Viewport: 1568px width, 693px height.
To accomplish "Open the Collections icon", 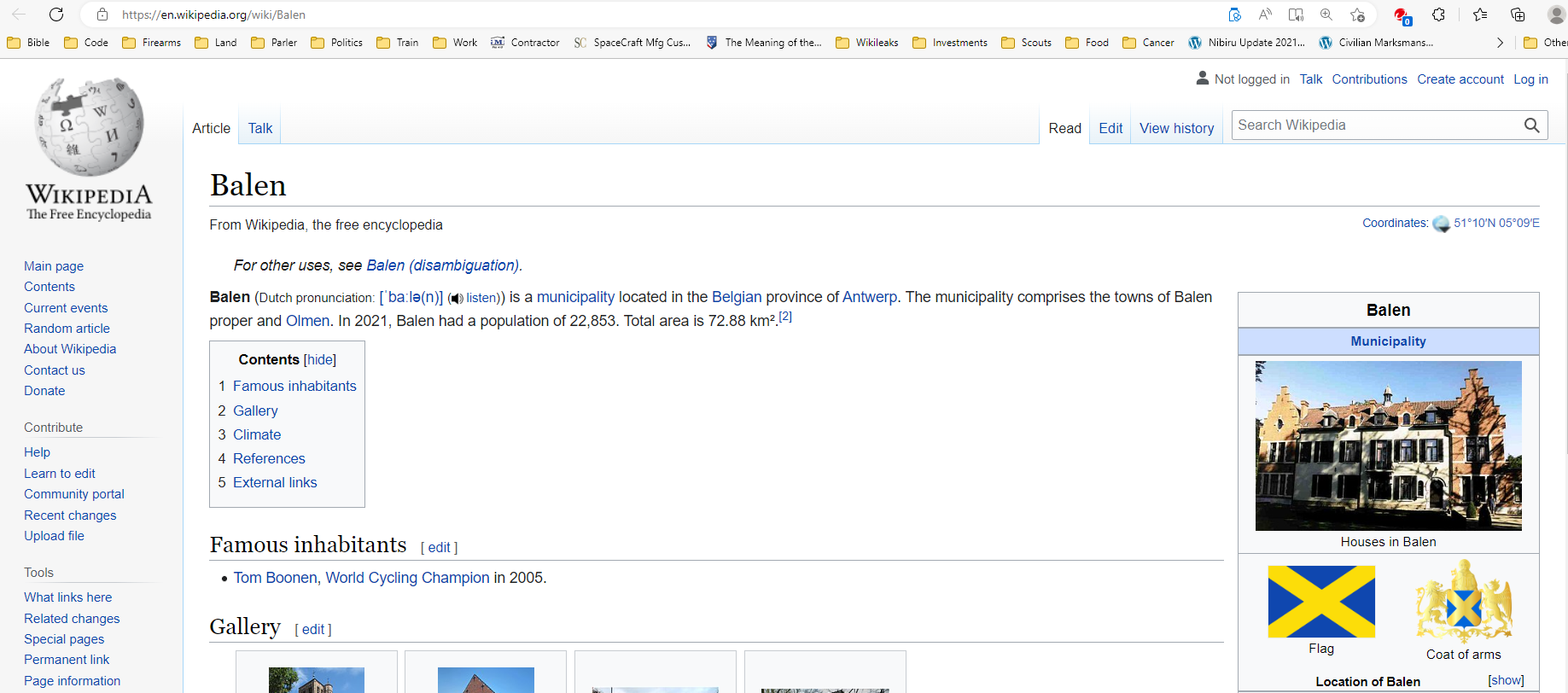I will coord(1518,15).
